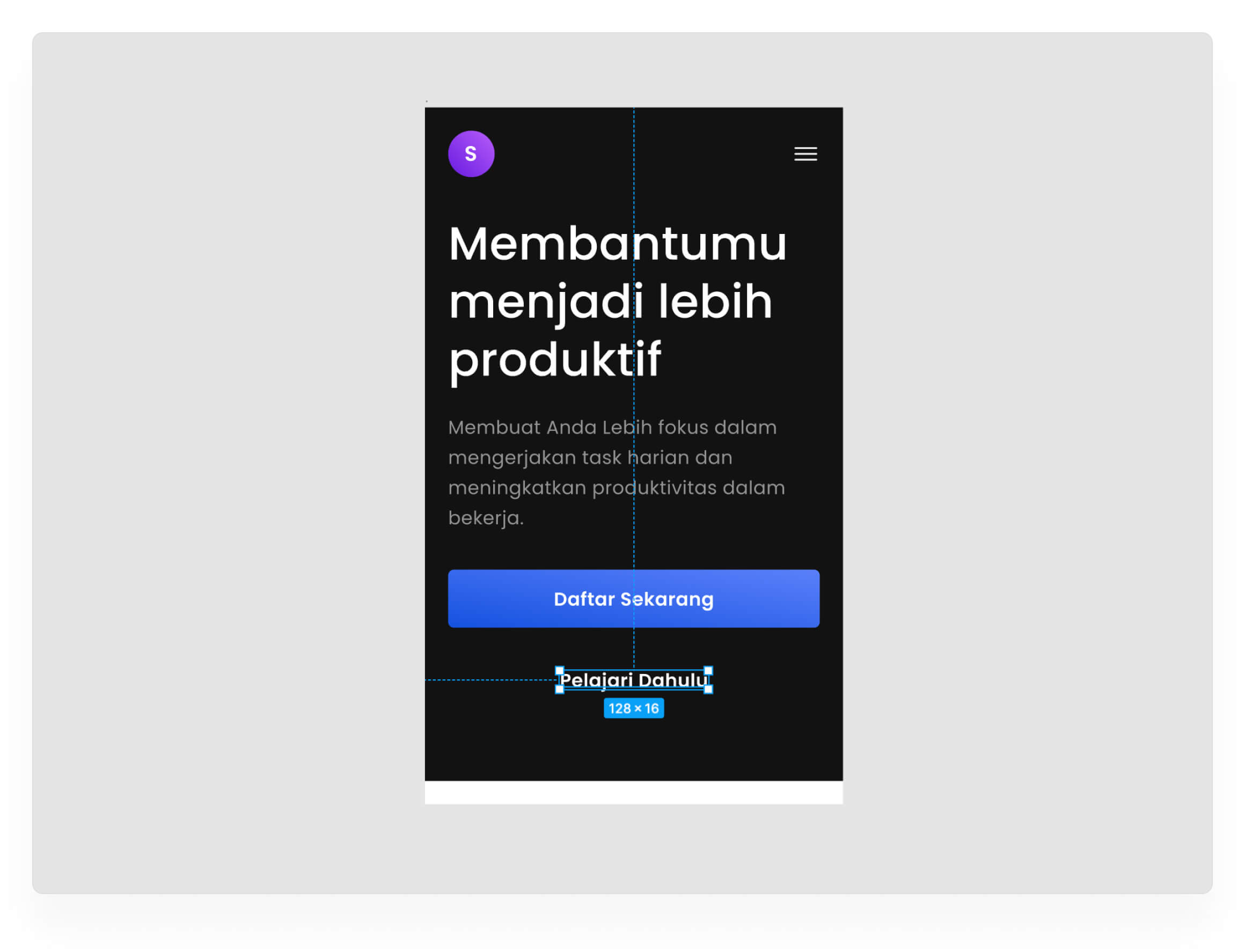The image size is (1245, 952).
Task: Select the Pelajari Dahulu text link
Action: (634, 680)
